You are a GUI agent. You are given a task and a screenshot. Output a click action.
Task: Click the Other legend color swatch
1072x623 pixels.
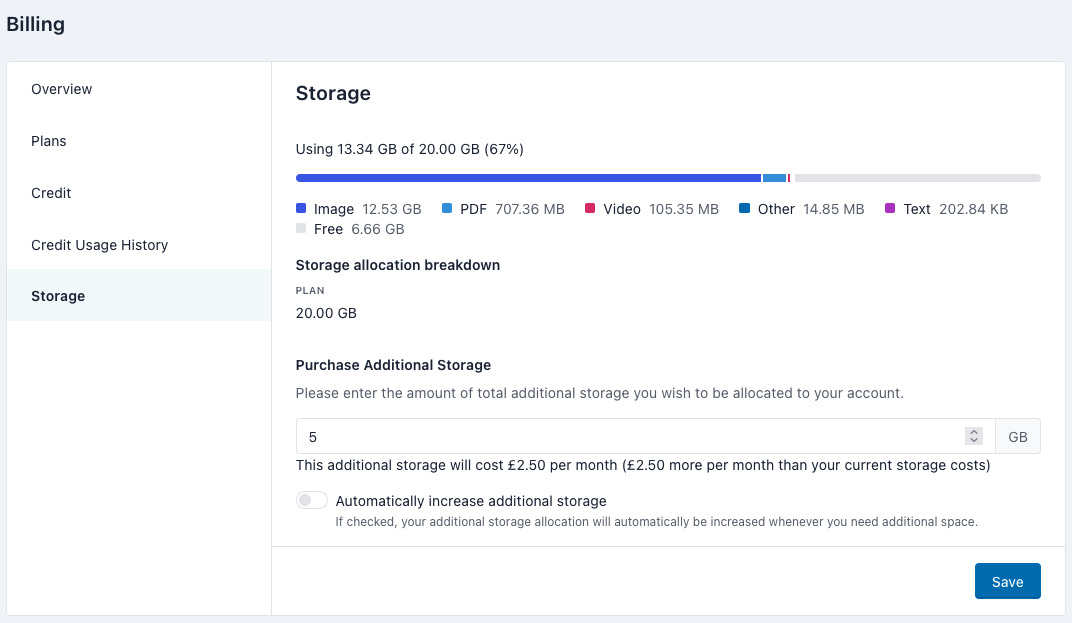(x=745, y=208)
